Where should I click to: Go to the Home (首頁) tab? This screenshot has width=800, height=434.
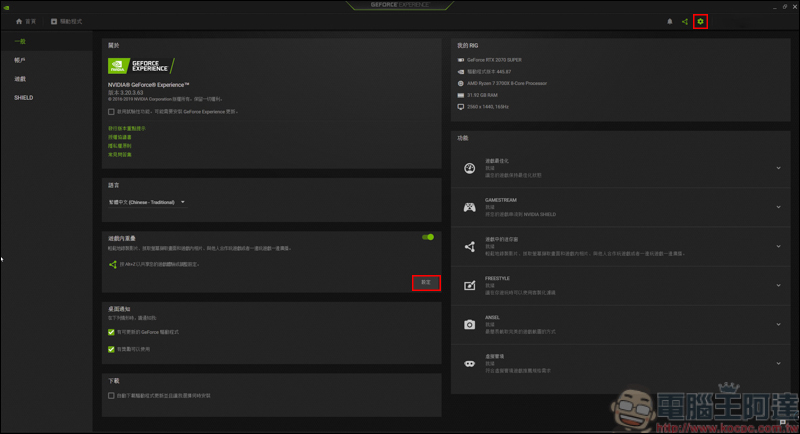click(x=26, y=21)
